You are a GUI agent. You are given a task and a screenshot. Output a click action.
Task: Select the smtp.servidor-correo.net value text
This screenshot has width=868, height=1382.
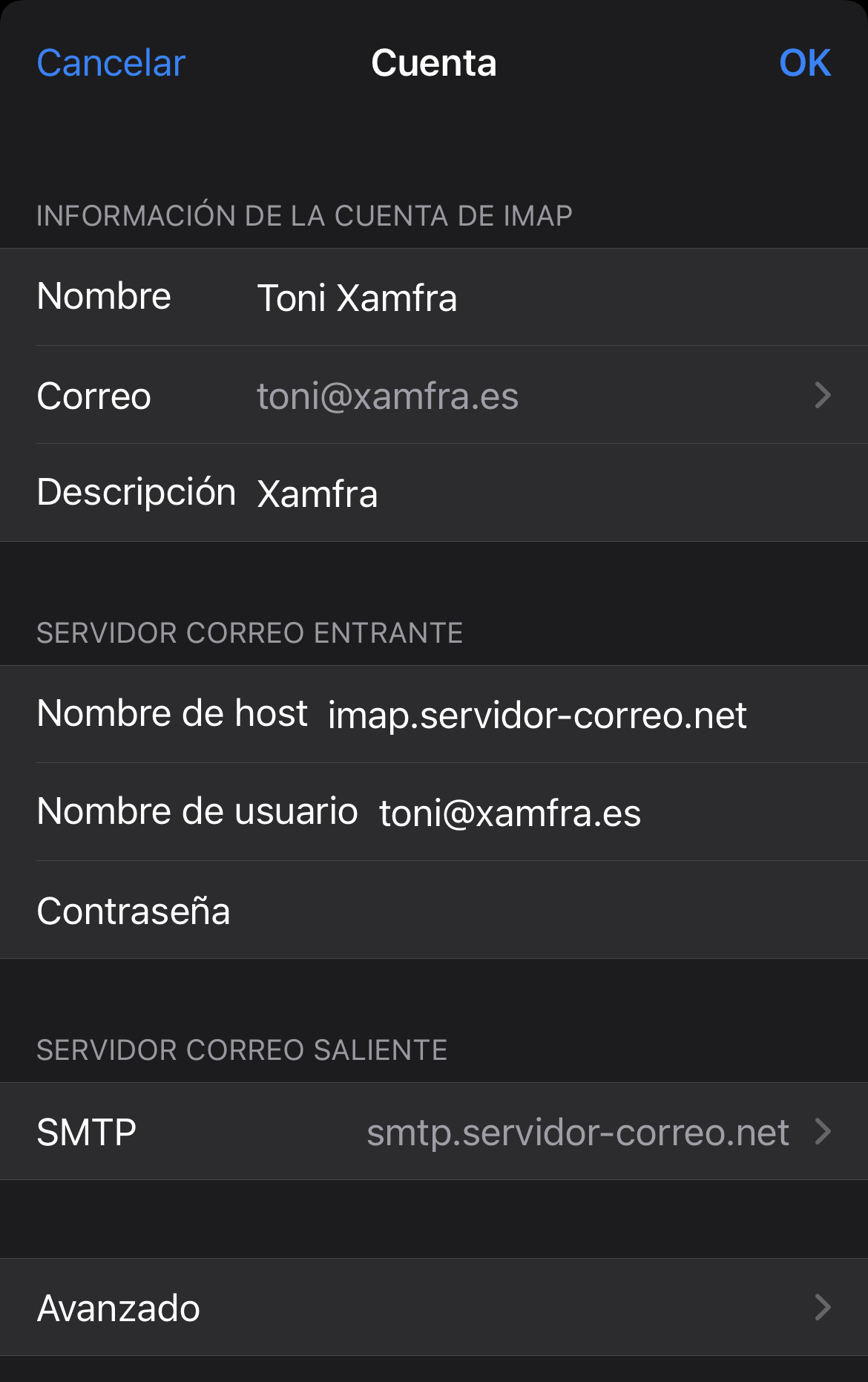coord(577,1133)
